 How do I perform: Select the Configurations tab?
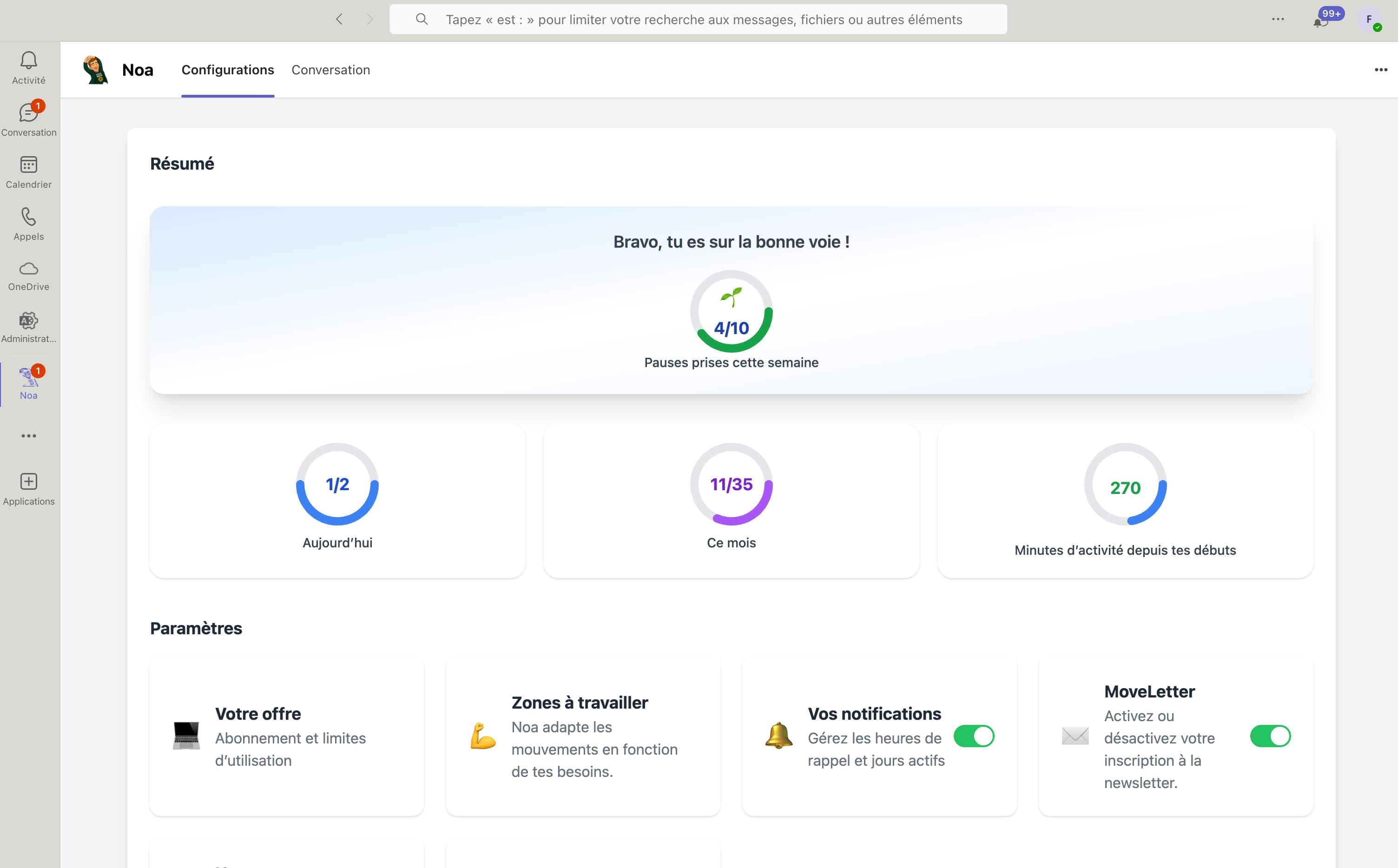click(227, 70)
